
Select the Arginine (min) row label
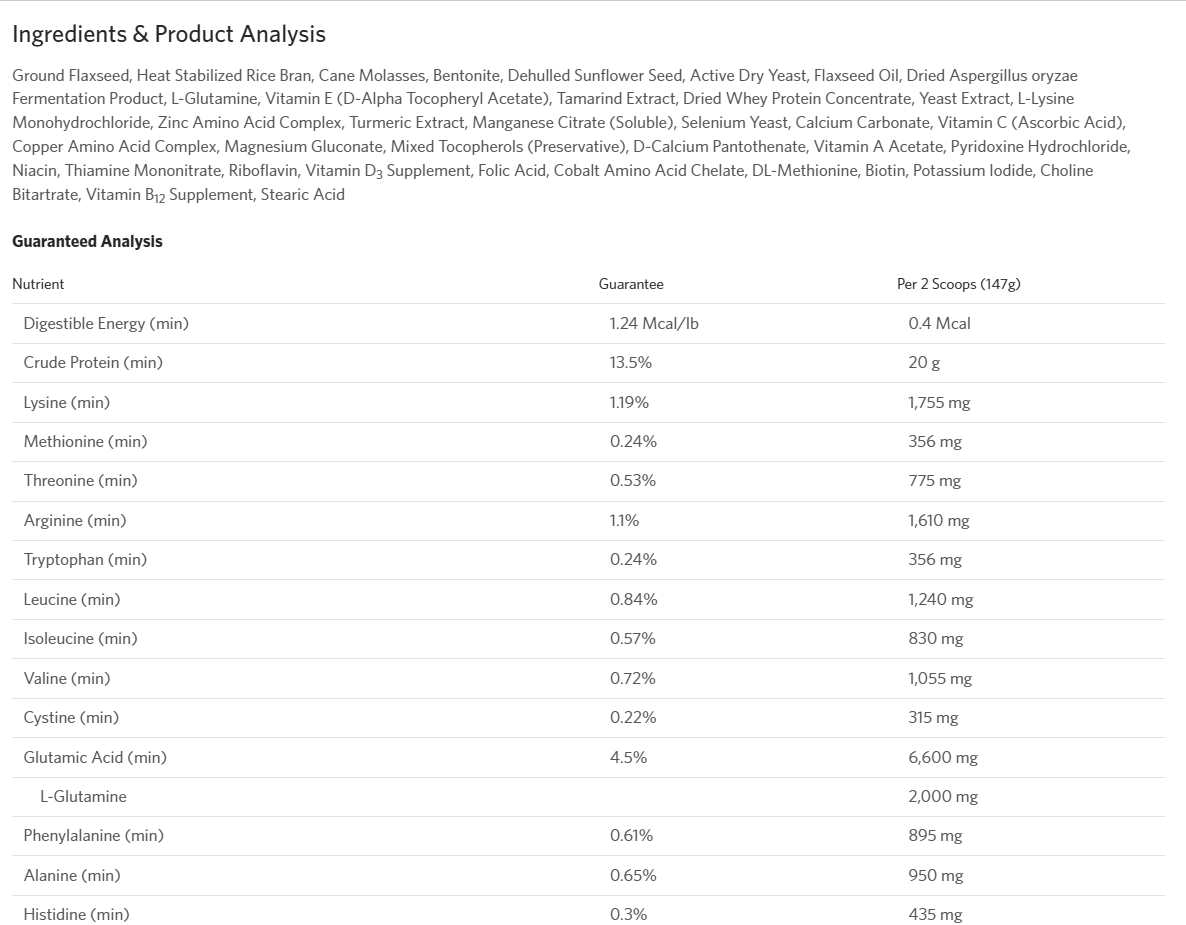coord(75,520)
